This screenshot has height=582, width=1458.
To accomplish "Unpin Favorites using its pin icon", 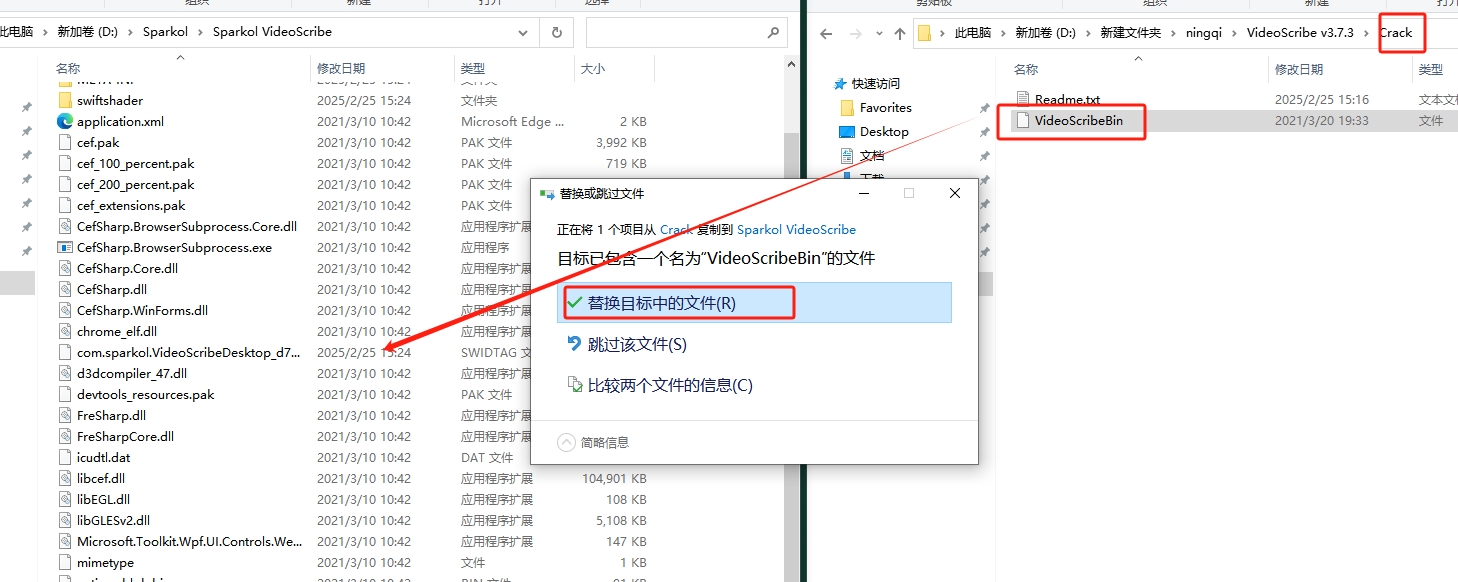I will coord(984,107).
